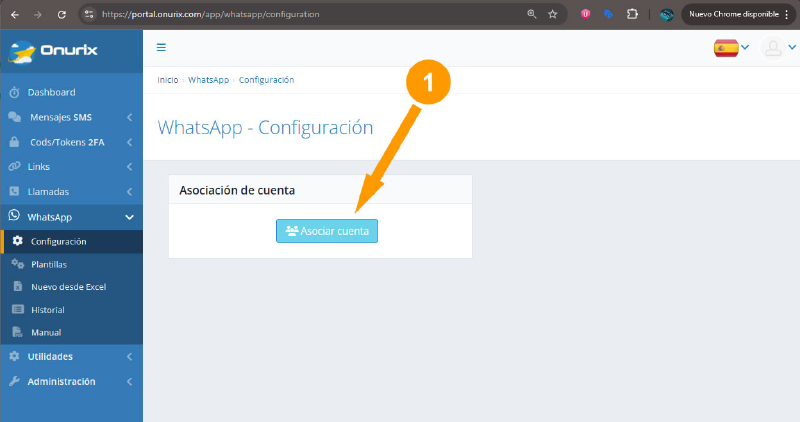800x422 pixels.
Task: Open the zoom magnifier icon in address bar
Action: tap(532, 14)
